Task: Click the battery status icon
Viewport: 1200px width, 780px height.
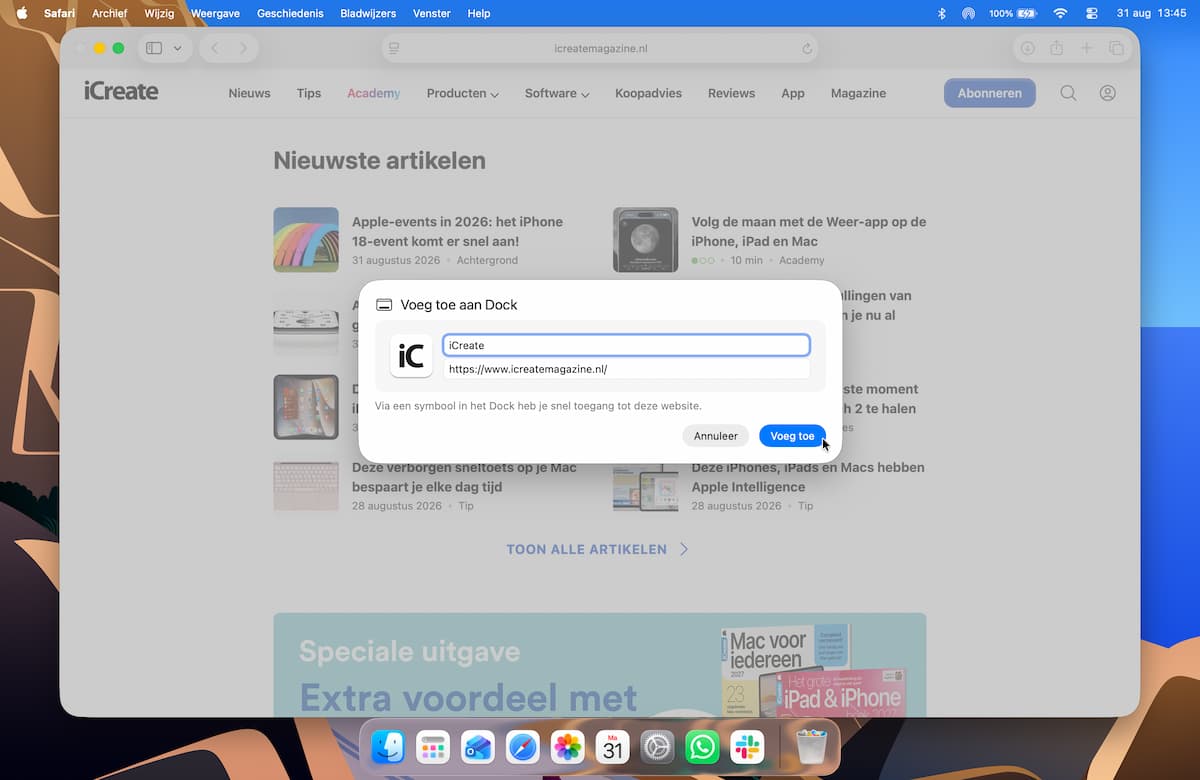Action: click(x=1027, y=13)
